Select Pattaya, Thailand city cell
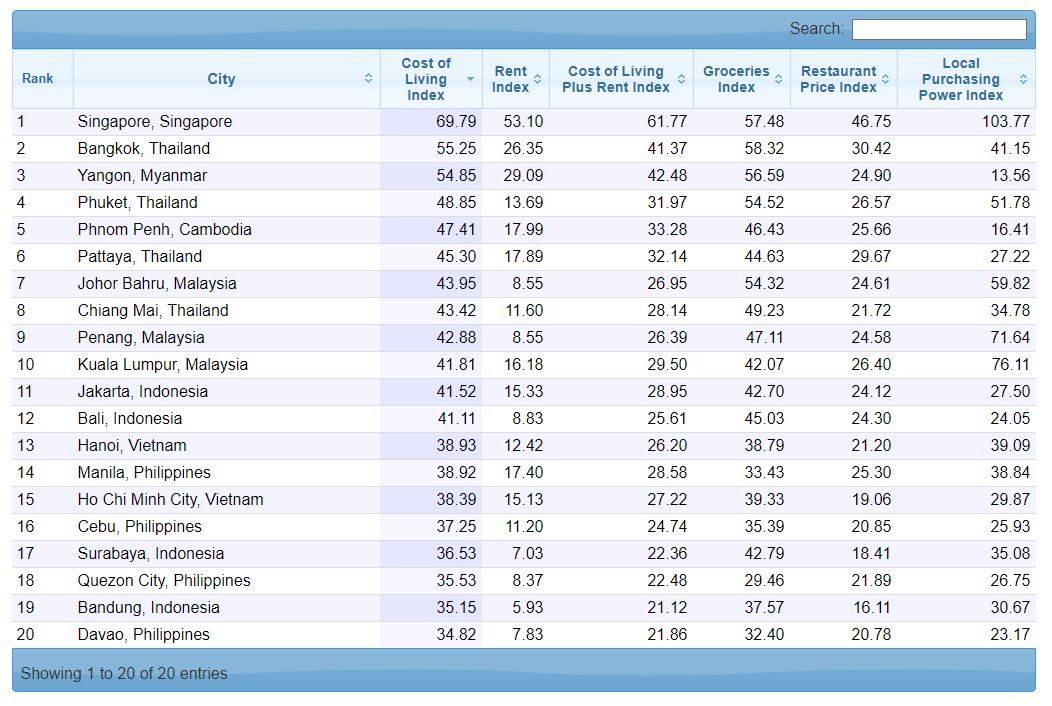The image size is (1052, 706). [227, 257]
